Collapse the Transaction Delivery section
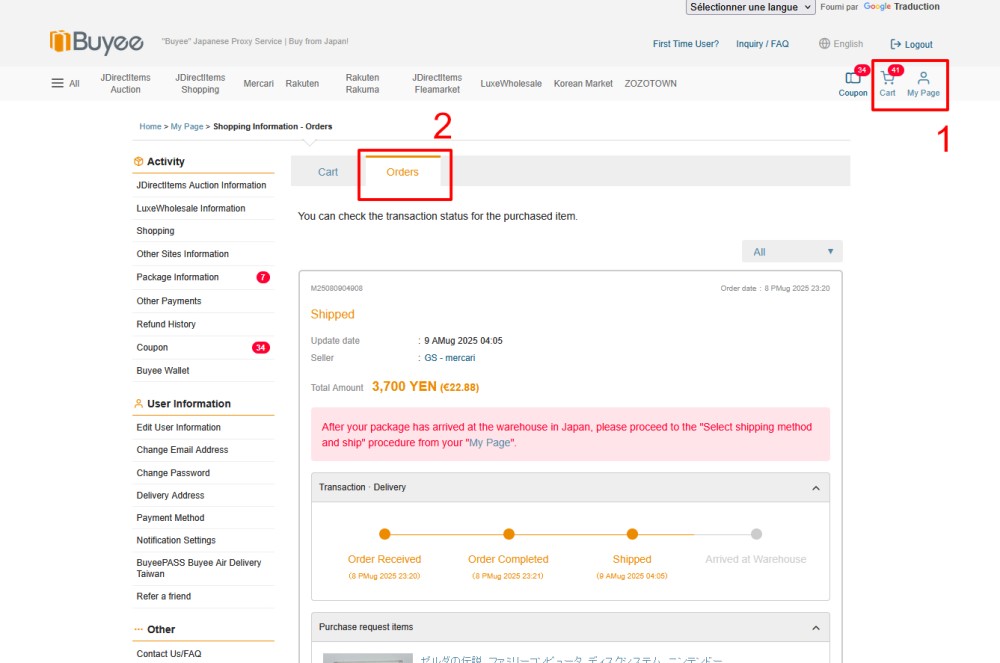This screenshot has width=1000, height=663. (x=816, y=488)
